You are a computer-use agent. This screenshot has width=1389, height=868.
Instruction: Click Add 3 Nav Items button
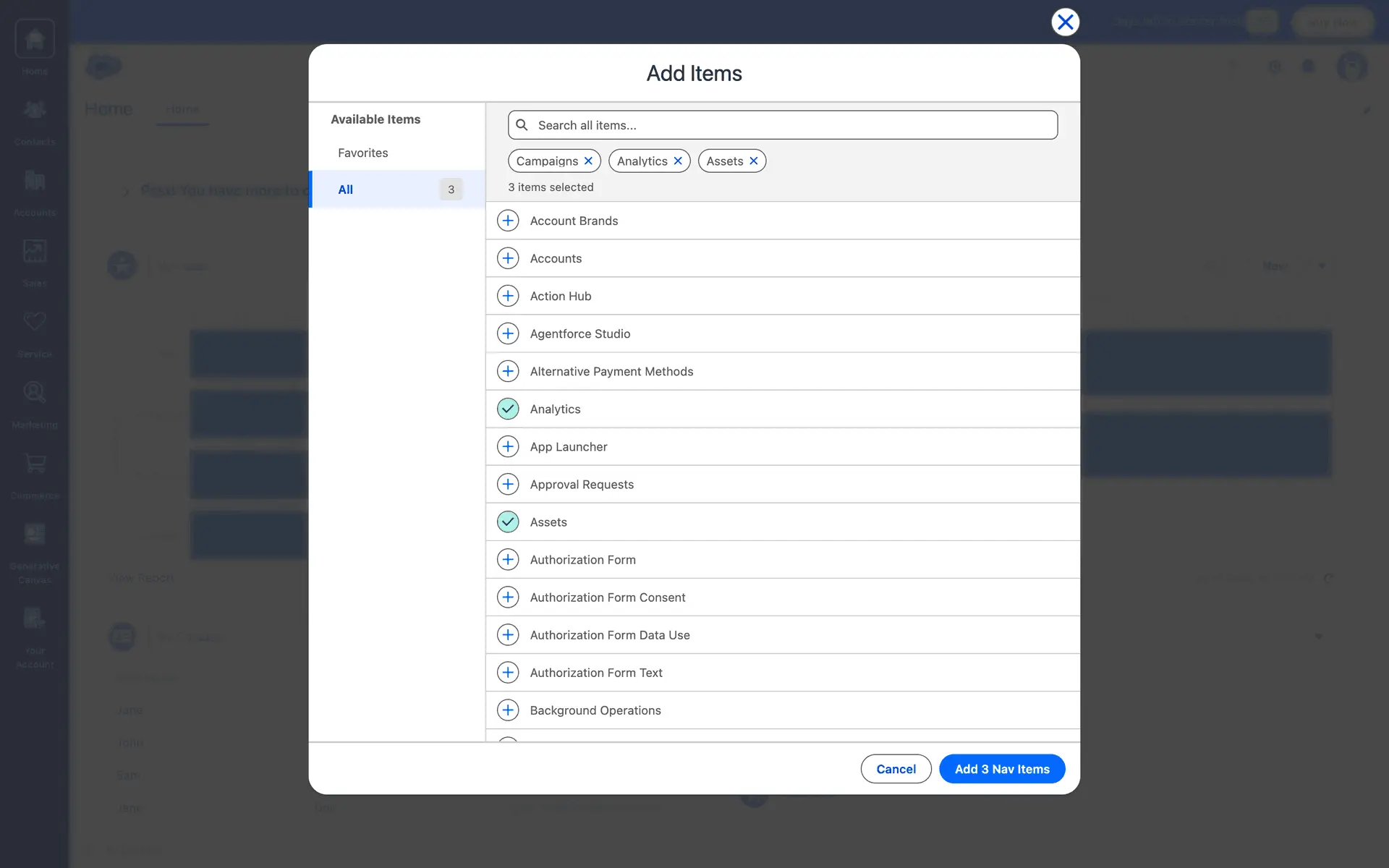(x=1001, y=769)
